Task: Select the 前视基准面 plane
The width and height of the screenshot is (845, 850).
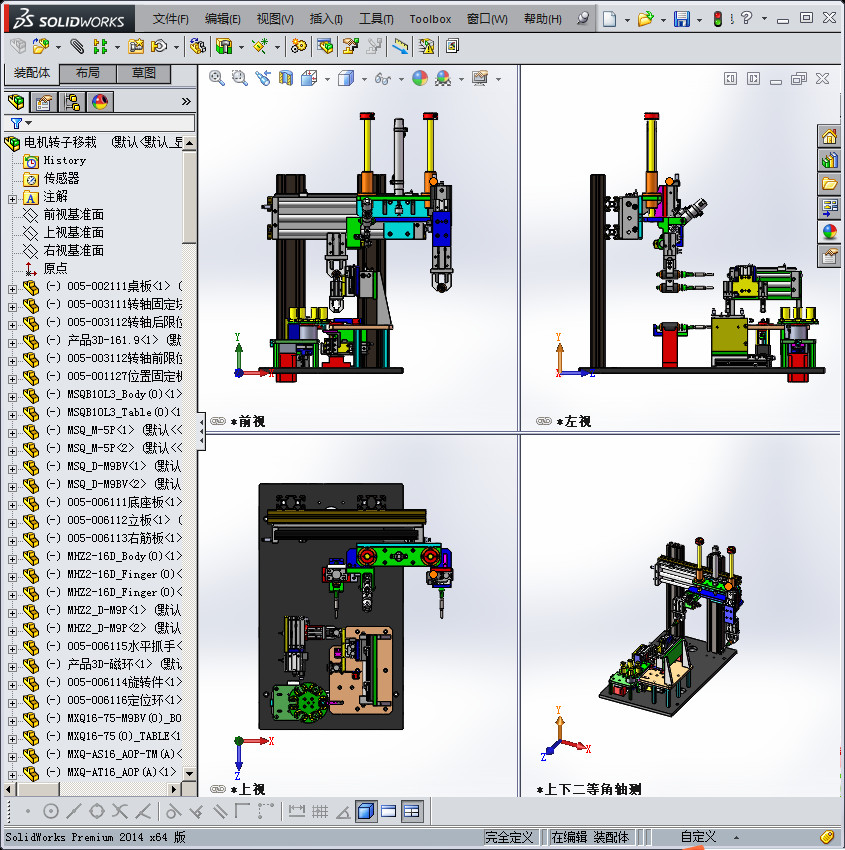Action: pyautogui.click(x=74, y=215)
